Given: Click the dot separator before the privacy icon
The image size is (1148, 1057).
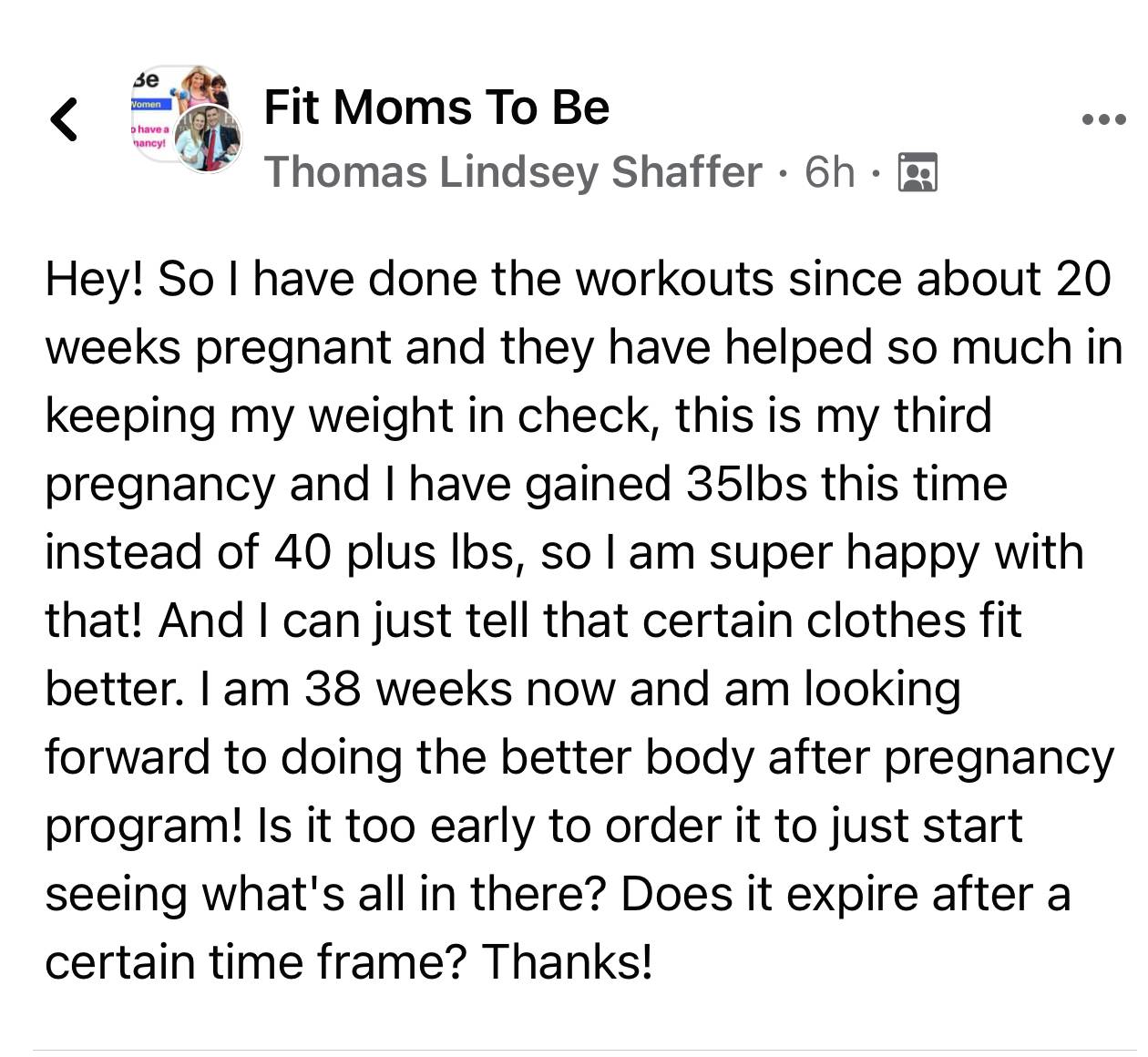Looking at the screenshot, I should (876, 172).
